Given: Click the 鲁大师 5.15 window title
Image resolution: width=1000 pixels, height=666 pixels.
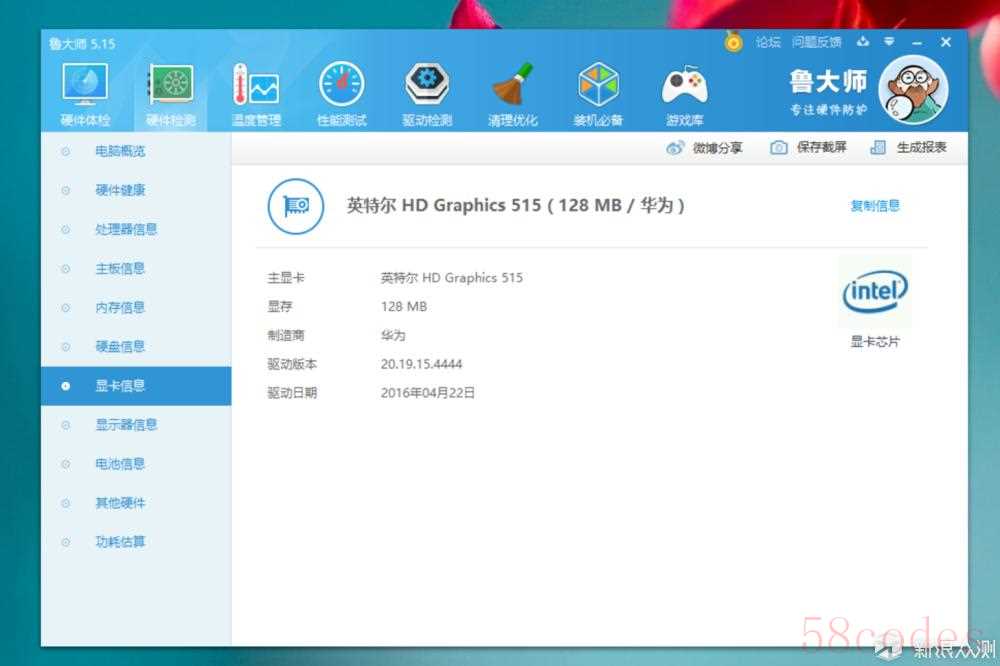Looking at the screenshot, I should (x=82, y=44).
